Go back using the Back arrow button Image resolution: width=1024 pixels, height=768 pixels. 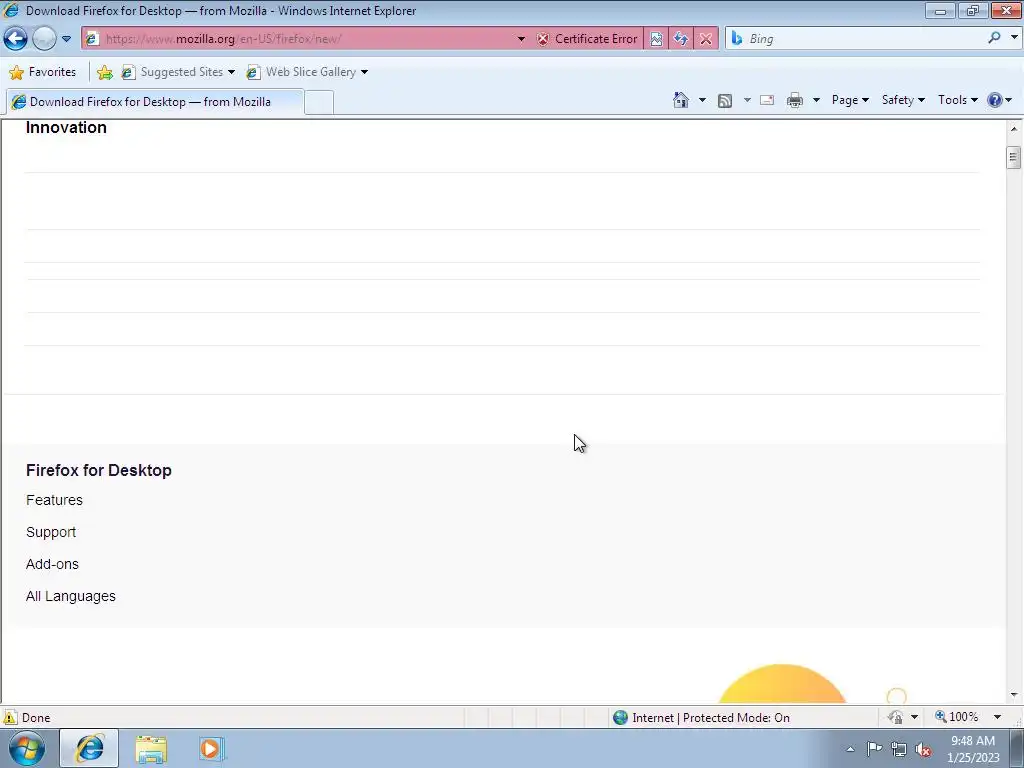[15, 39]
